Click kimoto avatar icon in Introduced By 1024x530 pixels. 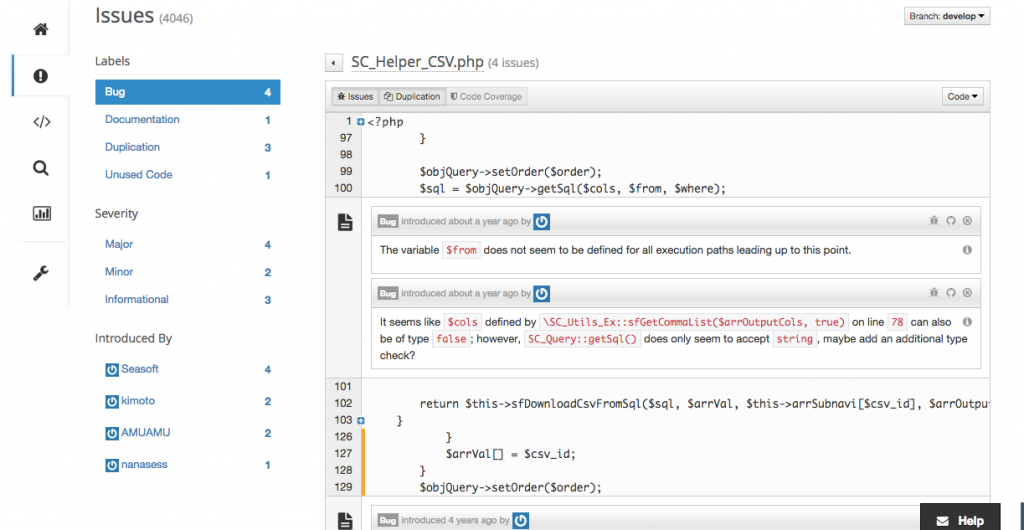(x=112, y=401)
